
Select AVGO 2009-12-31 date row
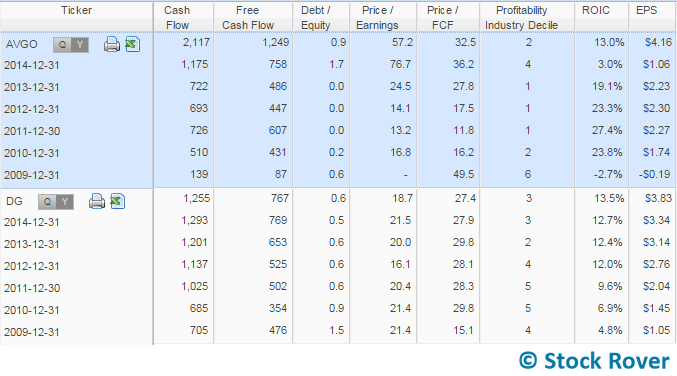[x=338, y=175]
